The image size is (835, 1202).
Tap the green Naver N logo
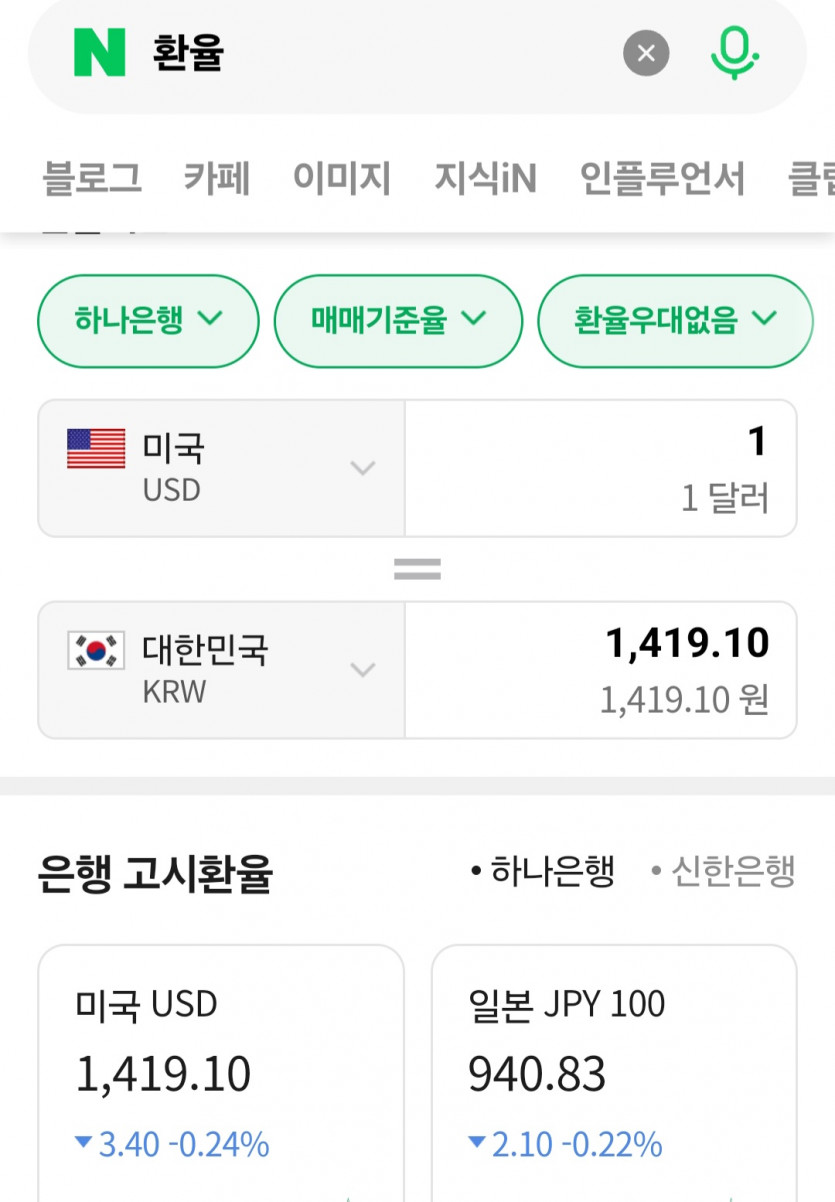[99, 52]
